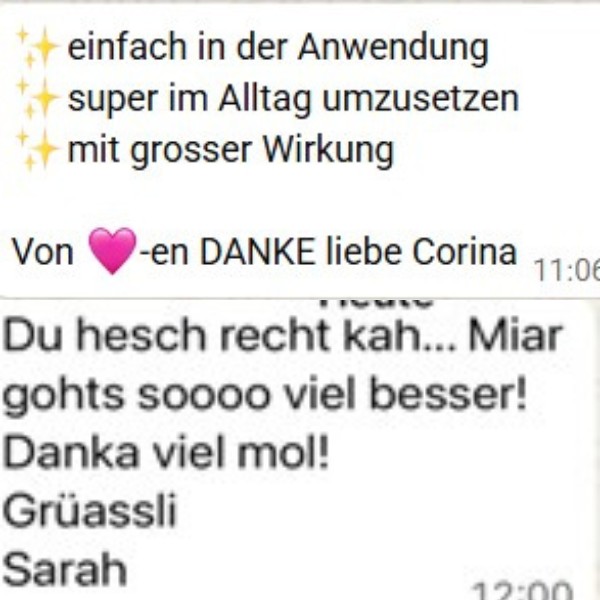Click the sparkle emoji before 'super im Alltag'
The width and height of the screenshot is (600, 600).
point(38,99)
